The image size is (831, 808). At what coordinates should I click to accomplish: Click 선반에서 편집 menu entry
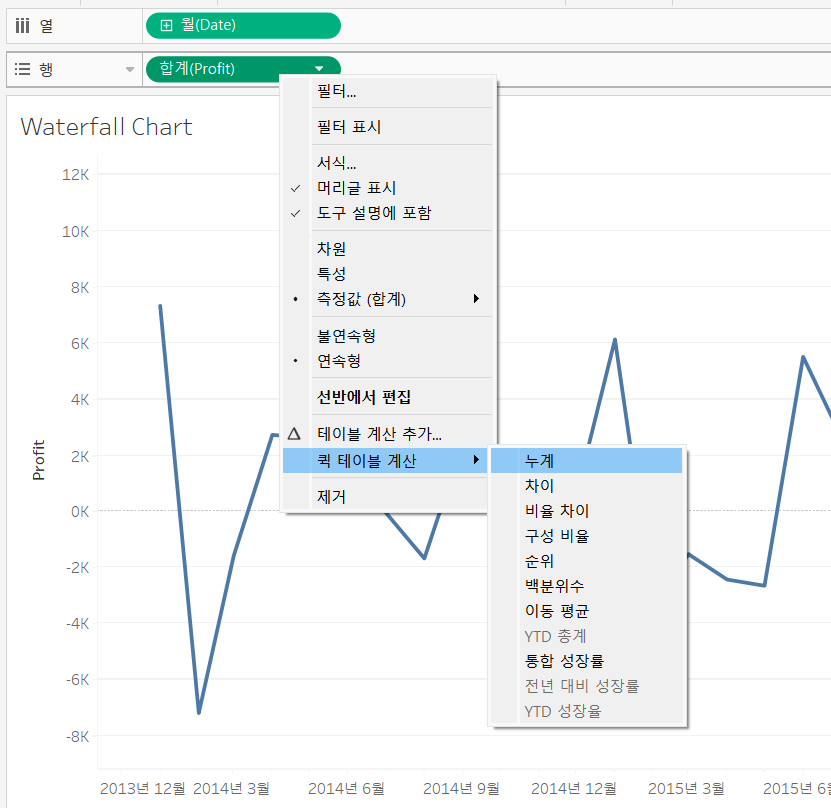pyautogui.click(x=388, y=397)
